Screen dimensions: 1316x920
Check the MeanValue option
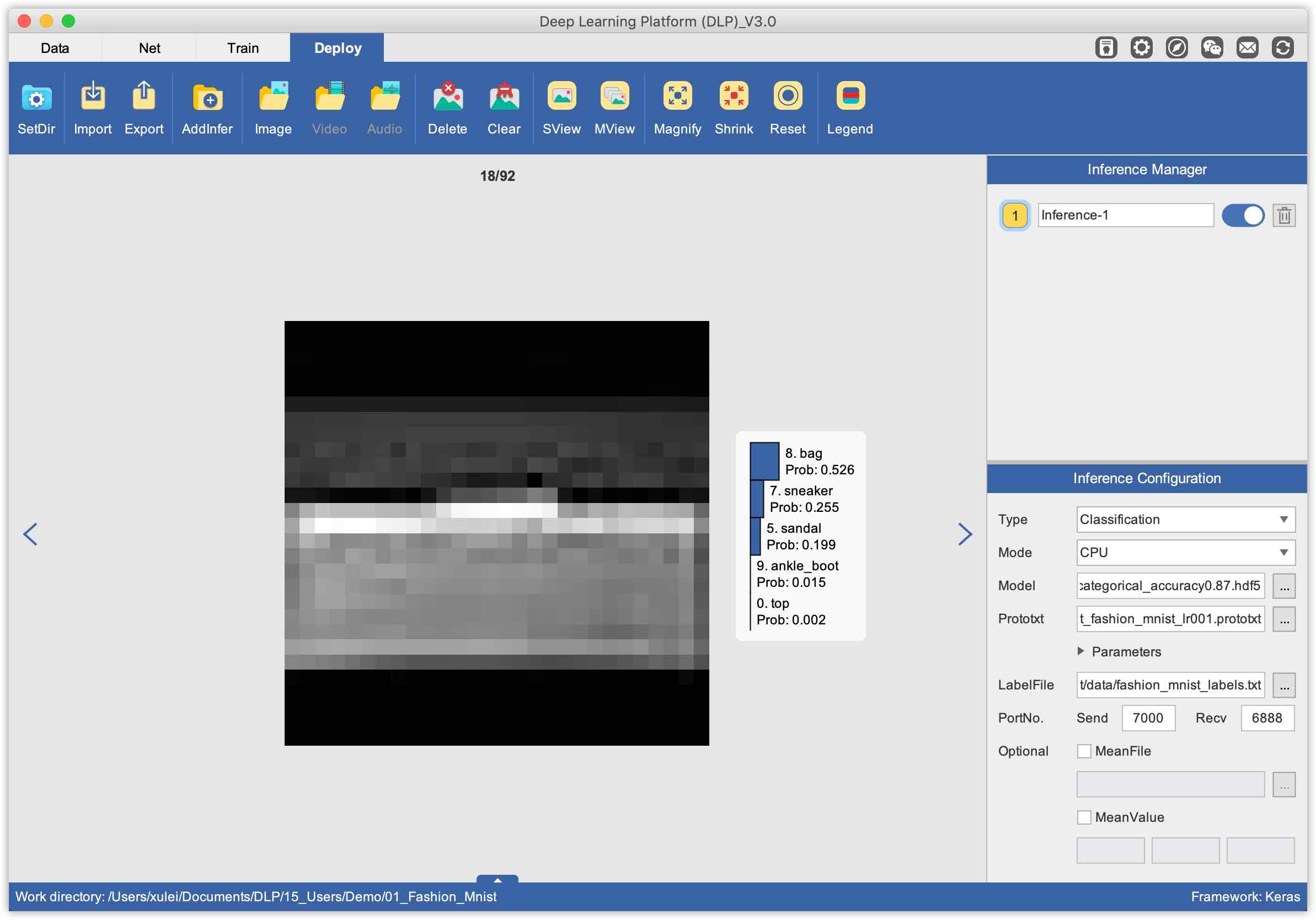click(1084, 817)
